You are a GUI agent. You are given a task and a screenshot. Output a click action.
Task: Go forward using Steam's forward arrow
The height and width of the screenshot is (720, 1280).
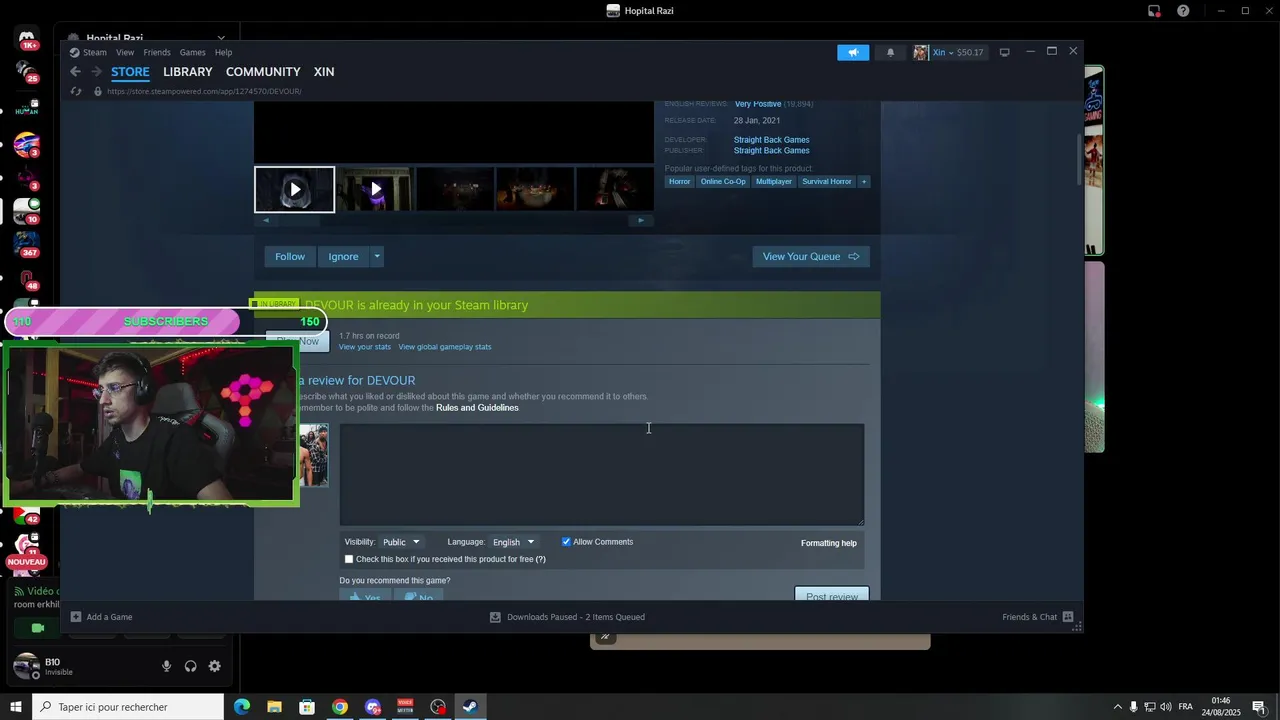(x=96, y=72)
